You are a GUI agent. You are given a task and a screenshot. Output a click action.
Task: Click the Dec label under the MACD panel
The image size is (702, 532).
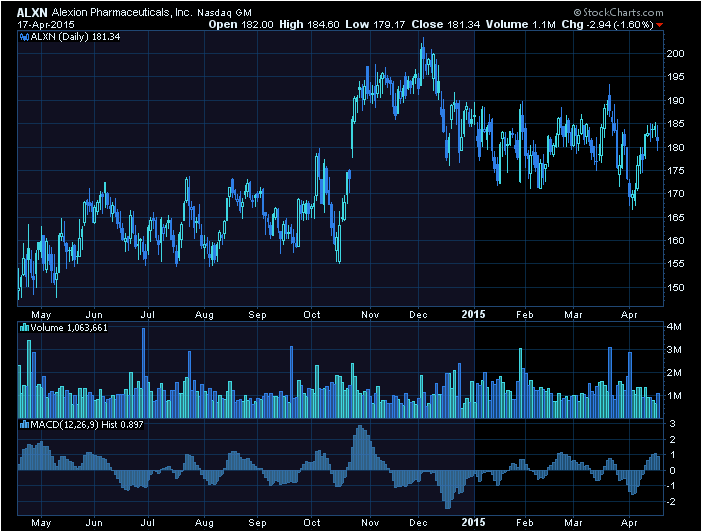(418, 523)
